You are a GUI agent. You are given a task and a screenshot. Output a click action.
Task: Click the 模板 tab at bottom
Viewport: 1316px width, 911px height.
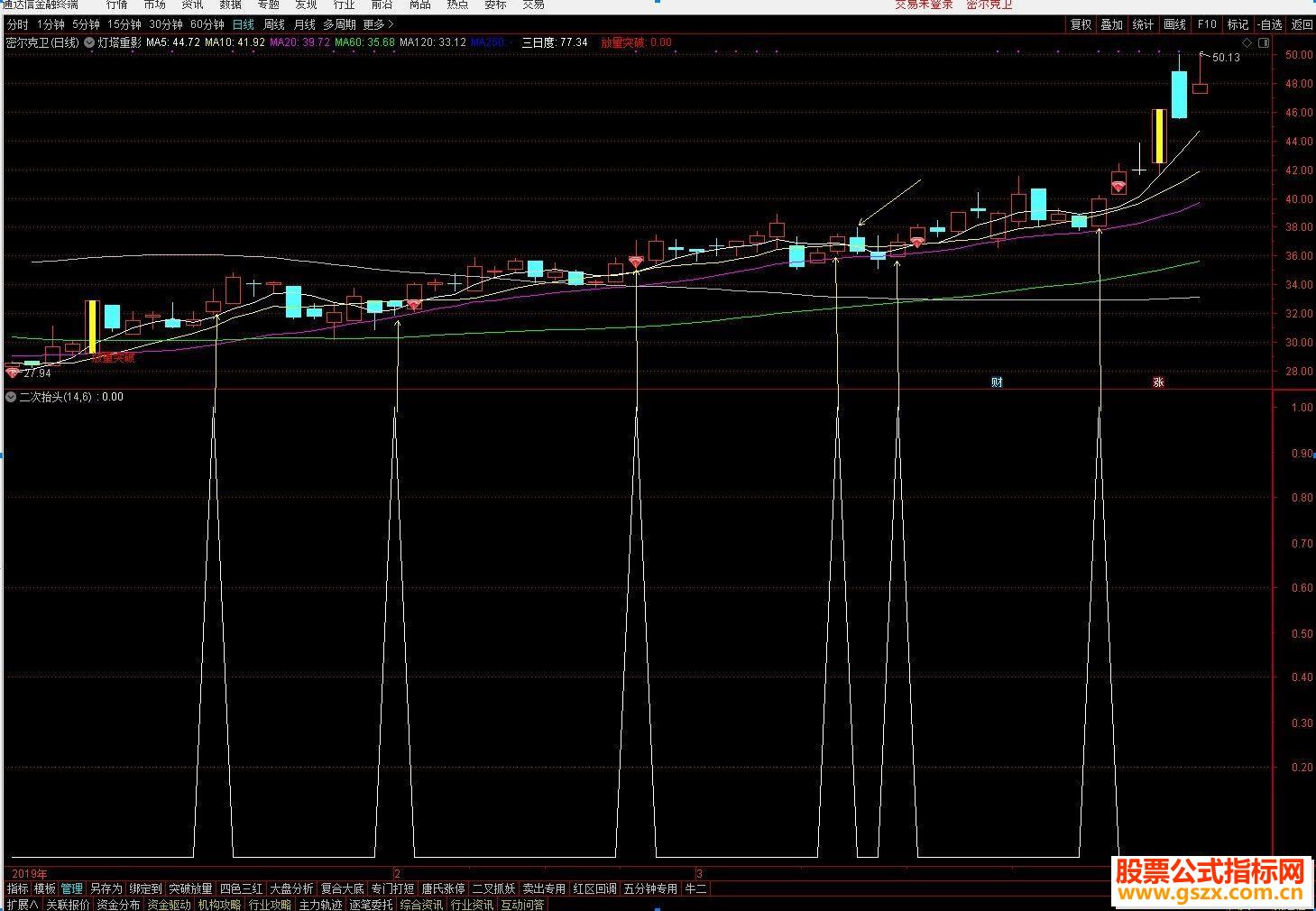coord(45,889)
